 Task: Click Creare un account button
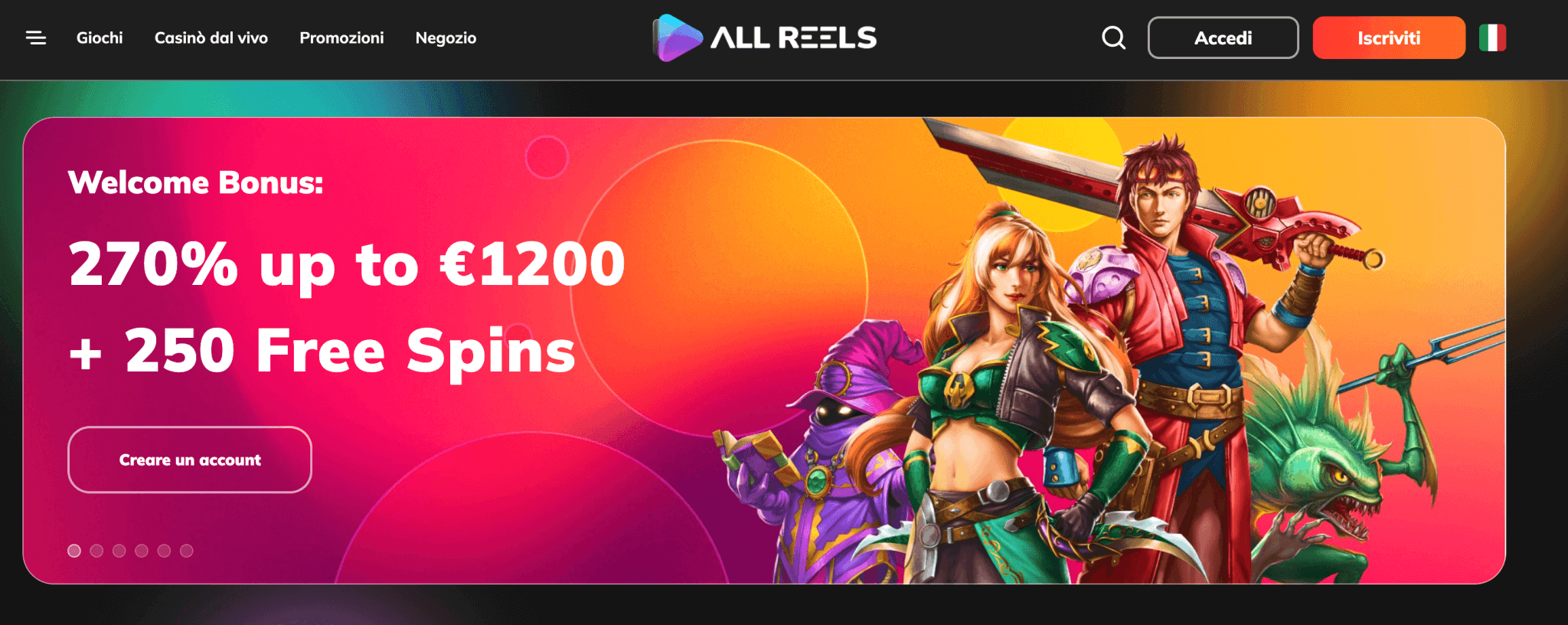point(190,460)
